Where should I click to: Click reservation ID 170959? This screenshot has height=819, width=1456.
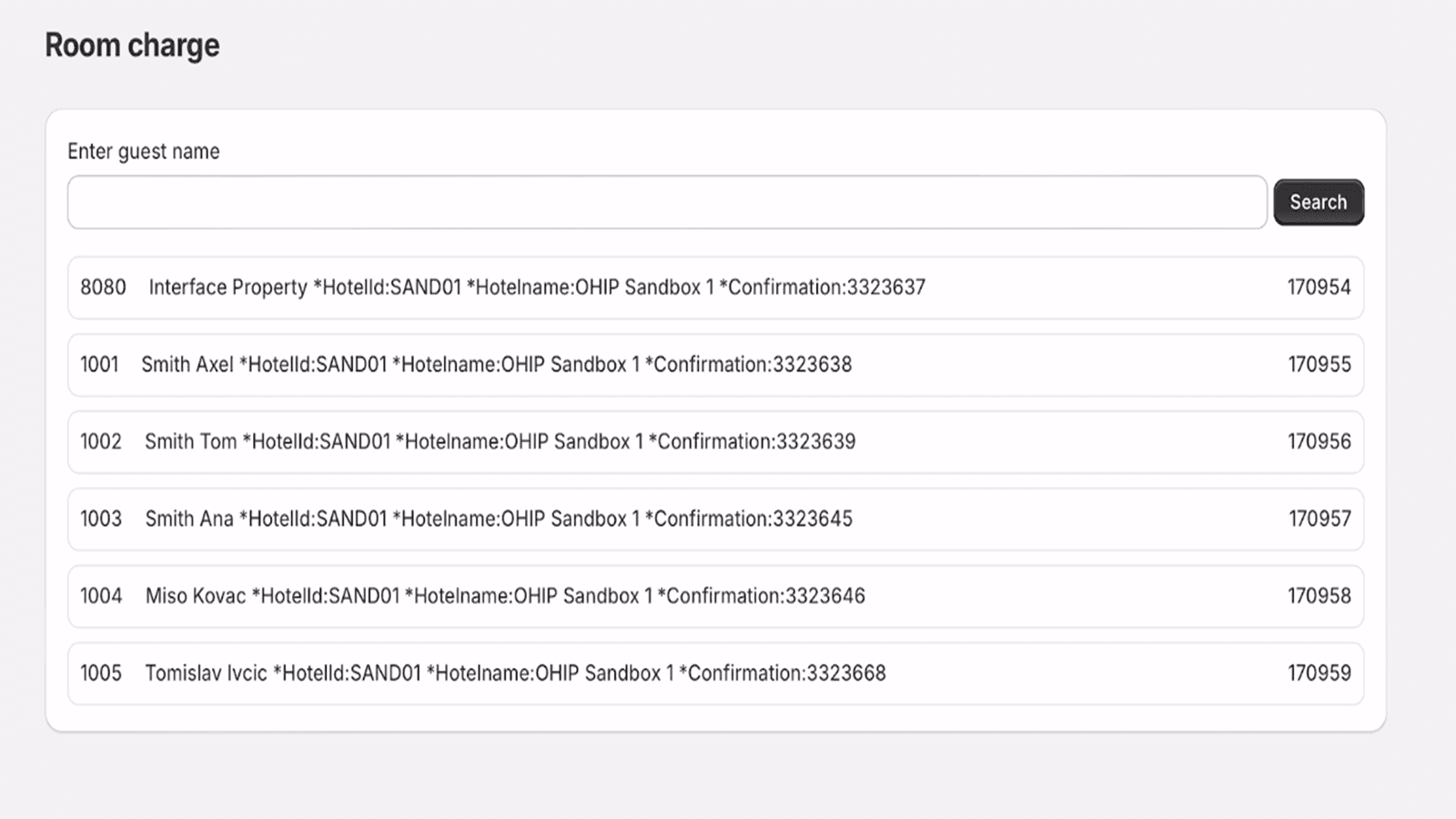[x=1319, y=674]
